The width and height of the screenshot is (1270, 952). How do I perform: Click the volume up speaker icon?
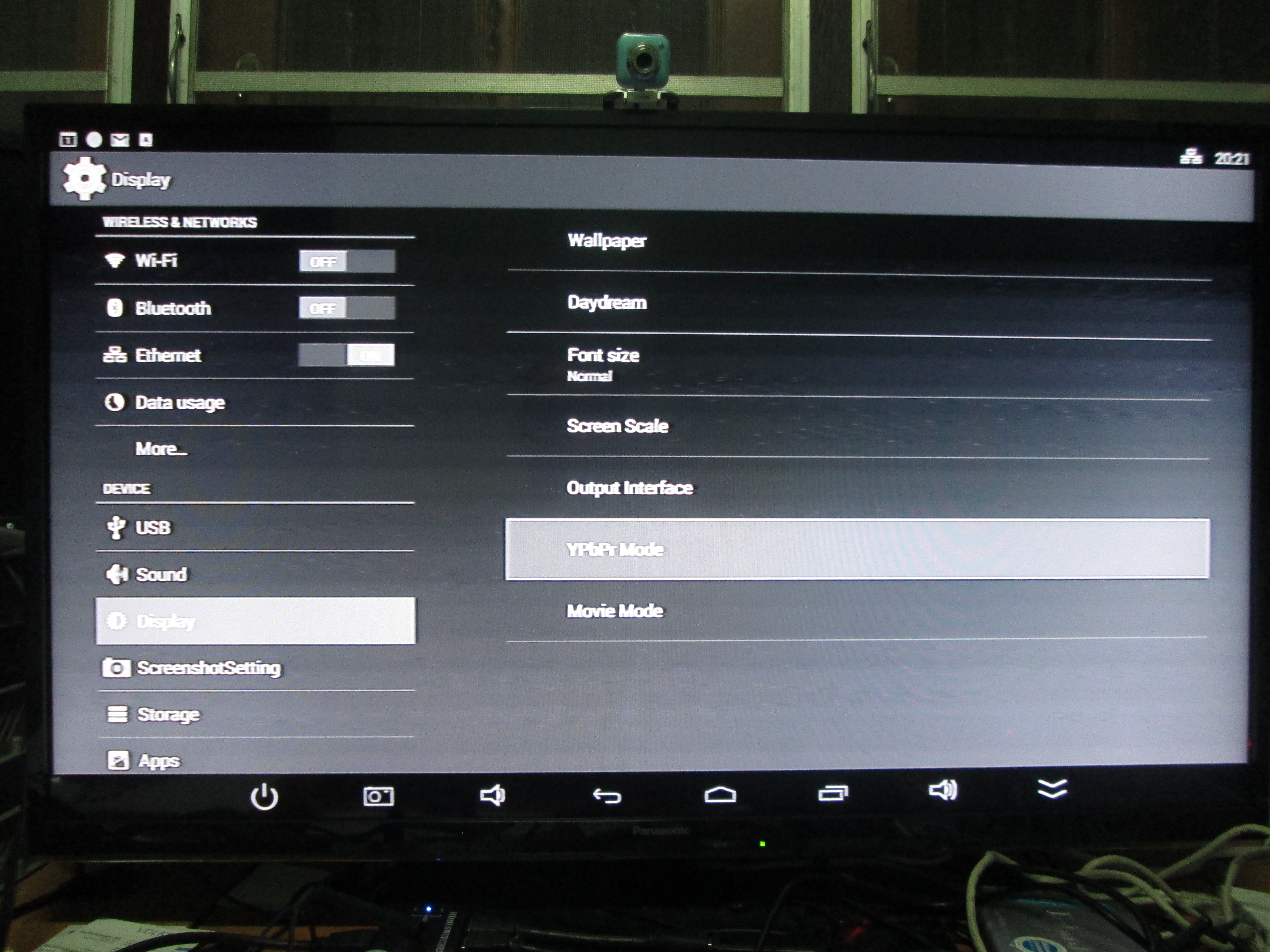pos(943,790)
